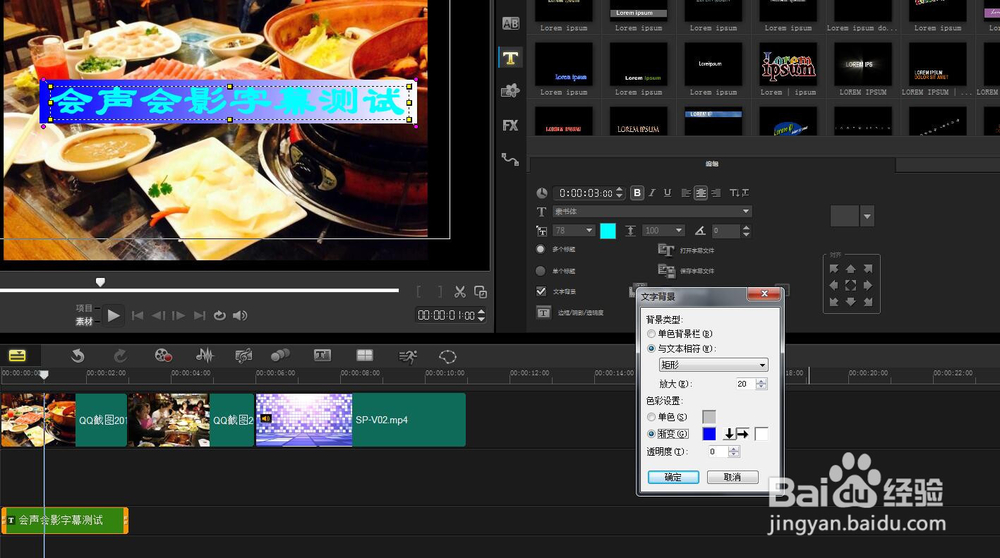The image size is (1000, 558).
Task: Expand the font face dropdown
Action: (745, 211)
